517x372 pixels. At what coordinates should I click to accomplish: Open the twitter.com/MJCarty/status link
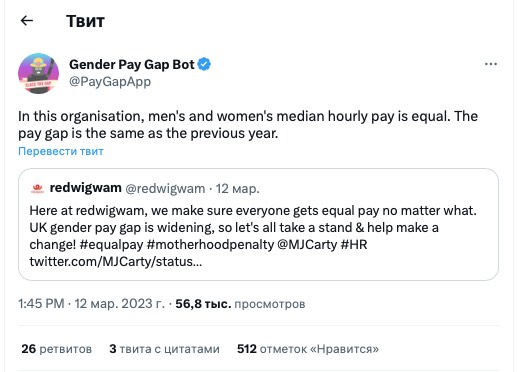(116, 262)
